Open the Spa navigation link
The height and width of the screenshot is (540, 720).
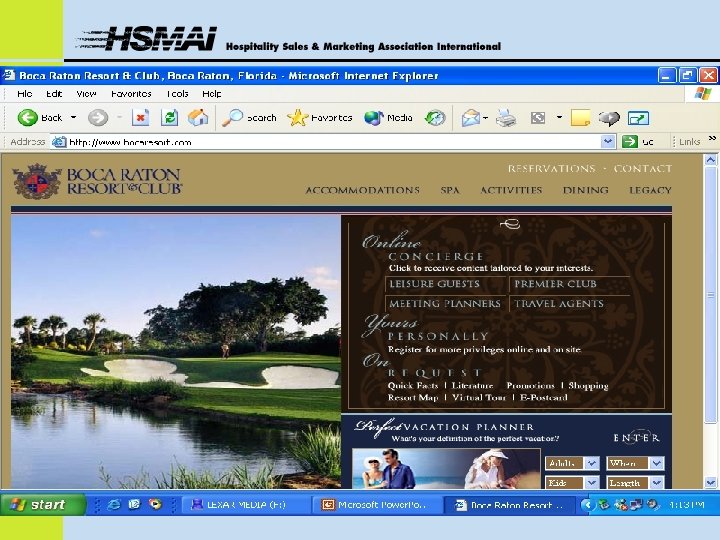pyautogui.click(x=450, y=190)
